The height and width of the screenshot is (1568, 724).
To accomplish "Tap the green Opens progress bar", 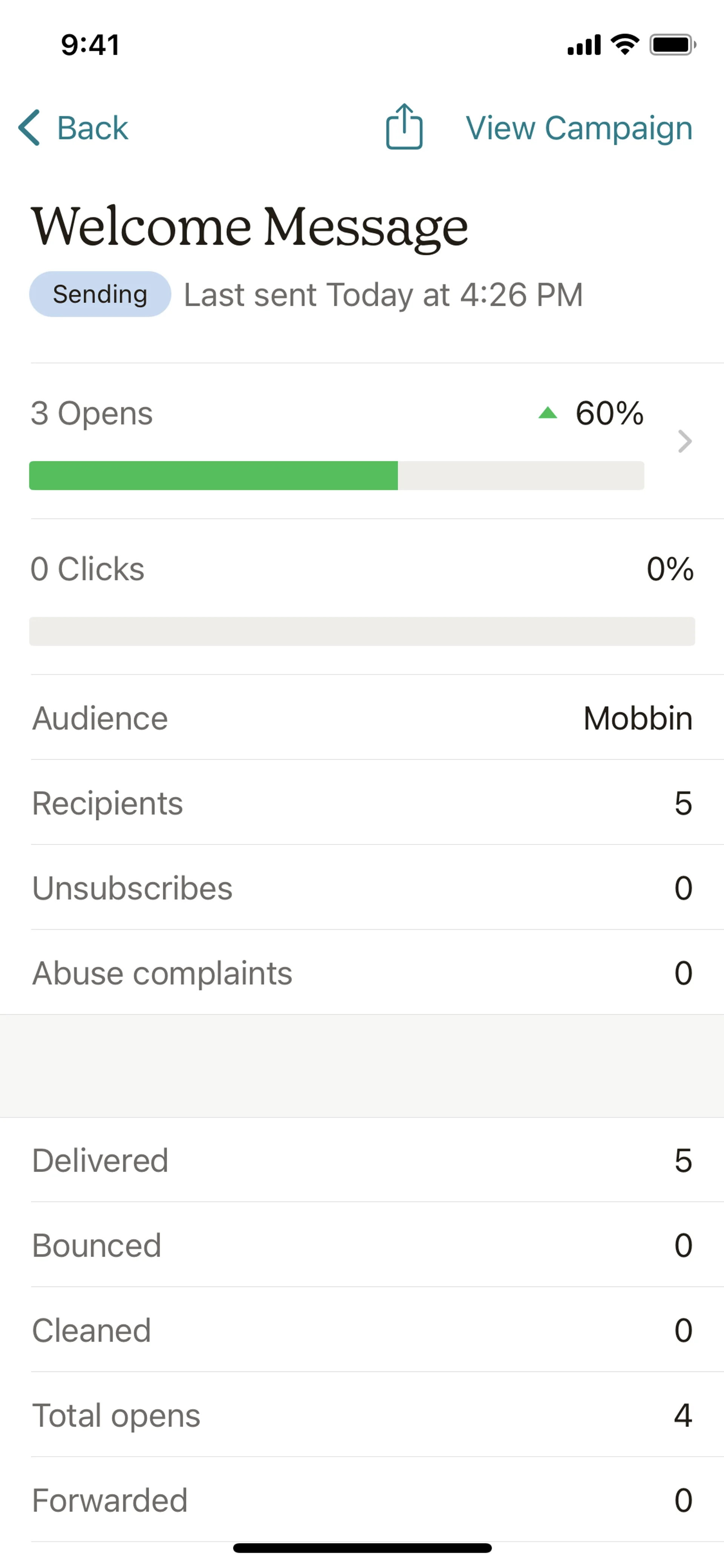I will pyautogui.click(x=213, y=476).
